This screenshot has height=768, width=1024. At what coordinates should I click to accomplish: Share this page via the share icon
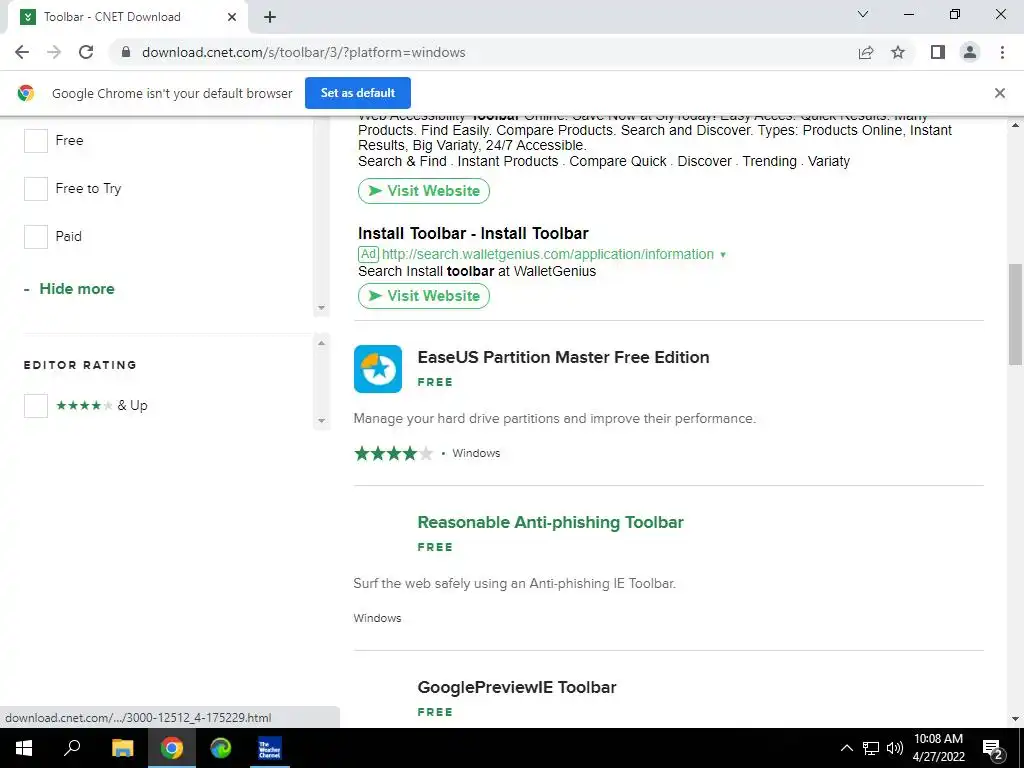tap(866, 52)
